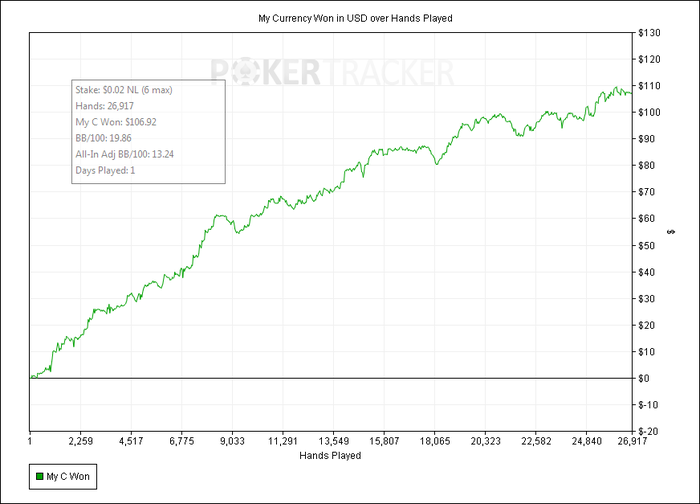Click the x-axis origin label 1

[x=30, y=441]
